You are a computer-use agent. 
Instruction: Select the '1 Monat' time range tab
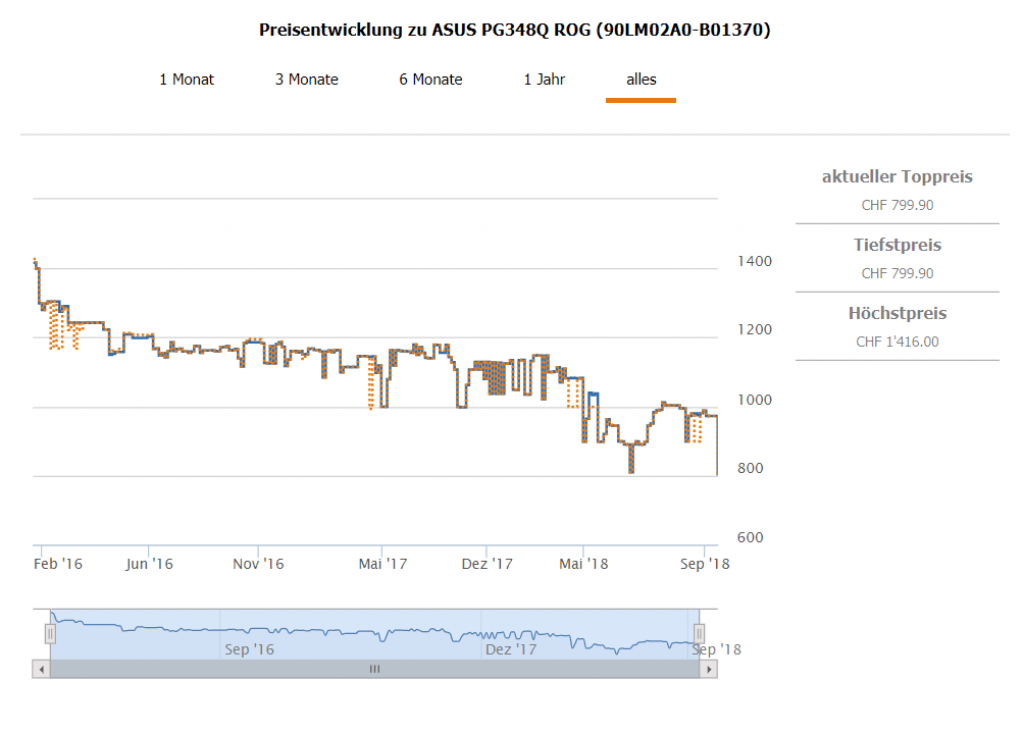click(x=187, y=79)
